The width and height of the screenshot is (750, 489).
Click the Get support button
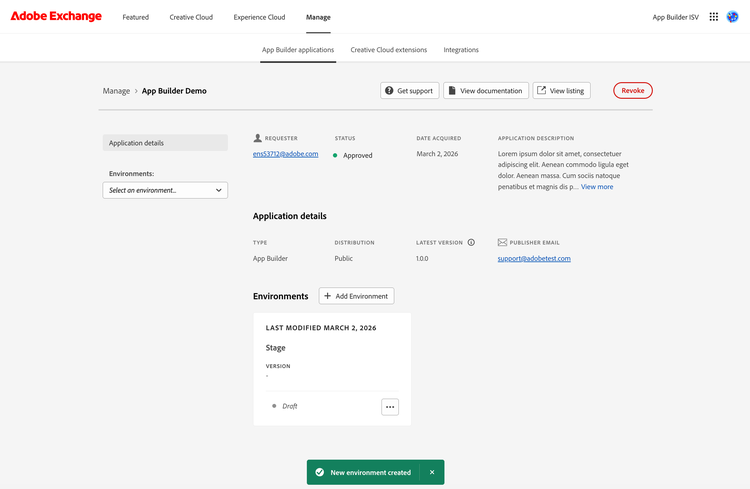pyautogui.click(x=409, y=90)
